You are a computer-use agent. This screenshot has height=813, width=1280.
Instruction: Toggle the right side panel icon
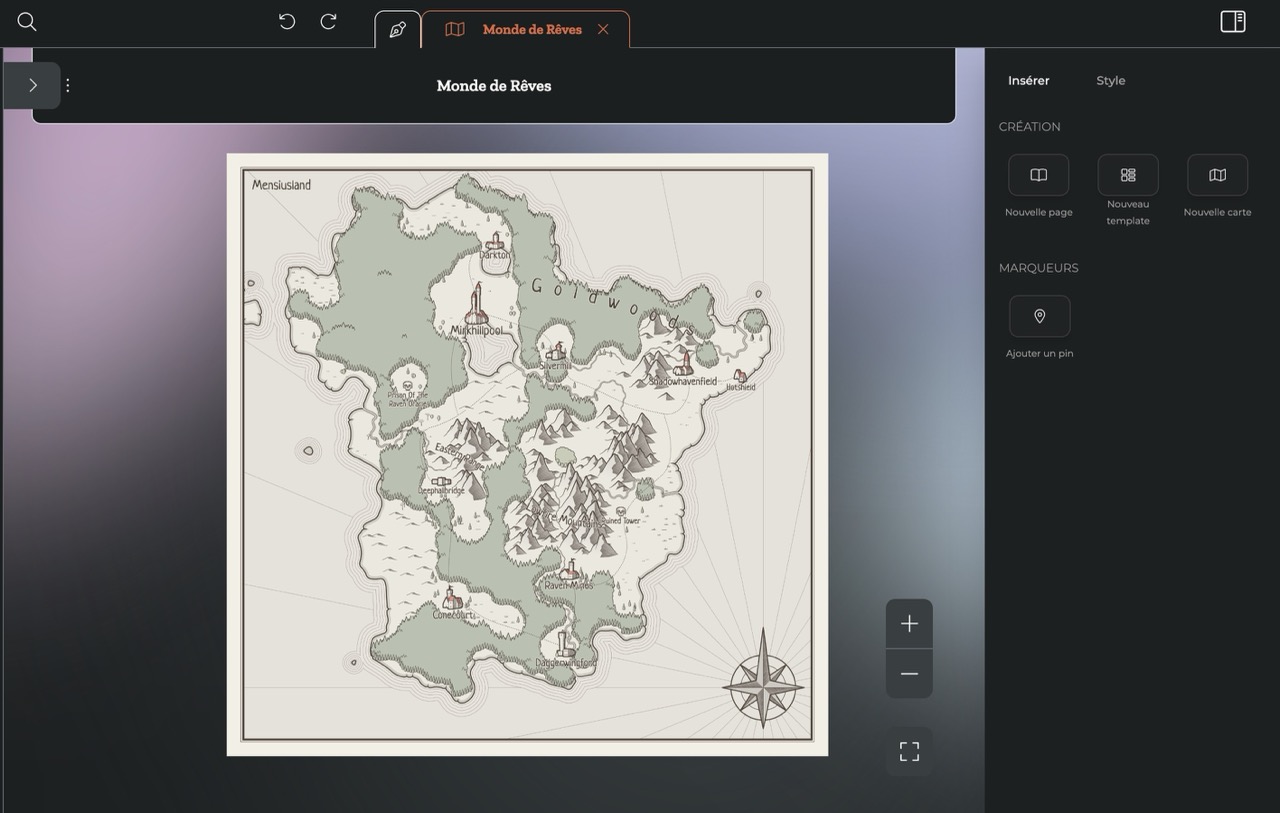pyautogui.click(x=1233, y=22)
